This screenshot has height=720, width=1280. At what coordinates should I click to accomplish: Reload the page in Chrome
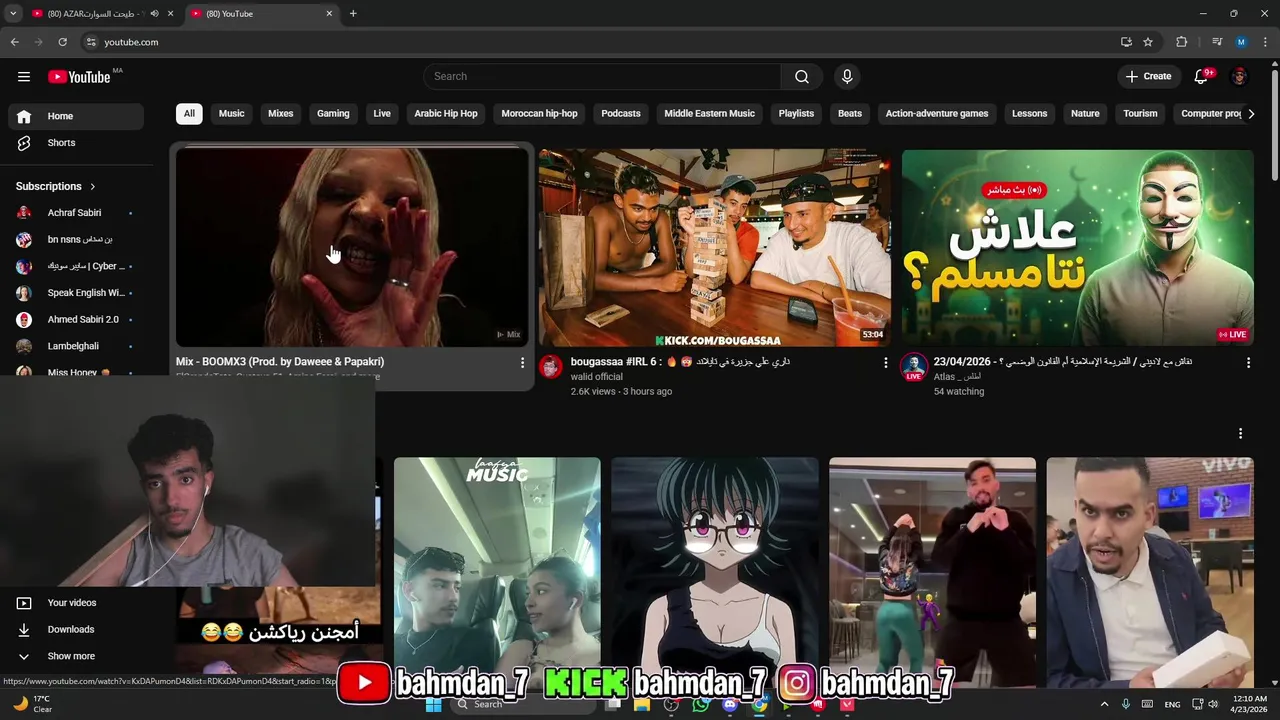click(62, 42)
